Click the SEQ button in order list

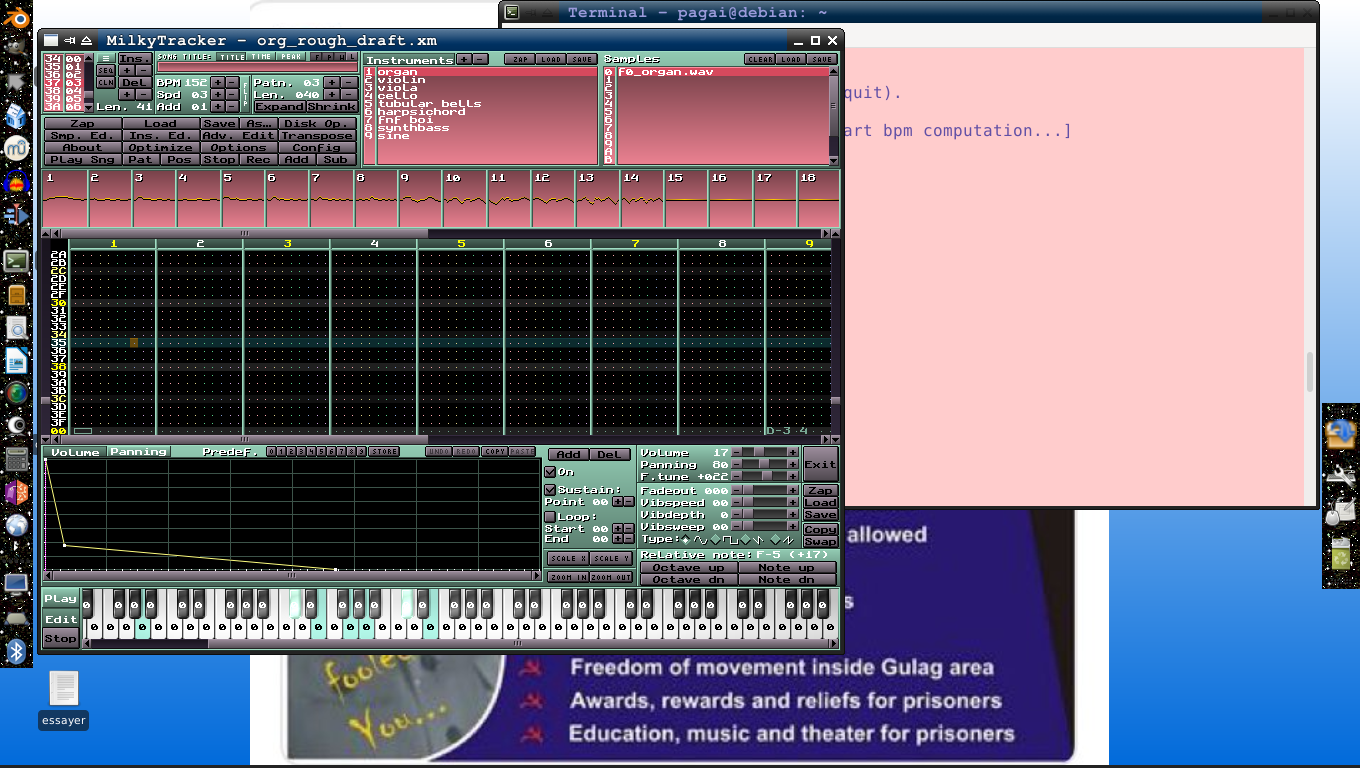tap(106, 71)
